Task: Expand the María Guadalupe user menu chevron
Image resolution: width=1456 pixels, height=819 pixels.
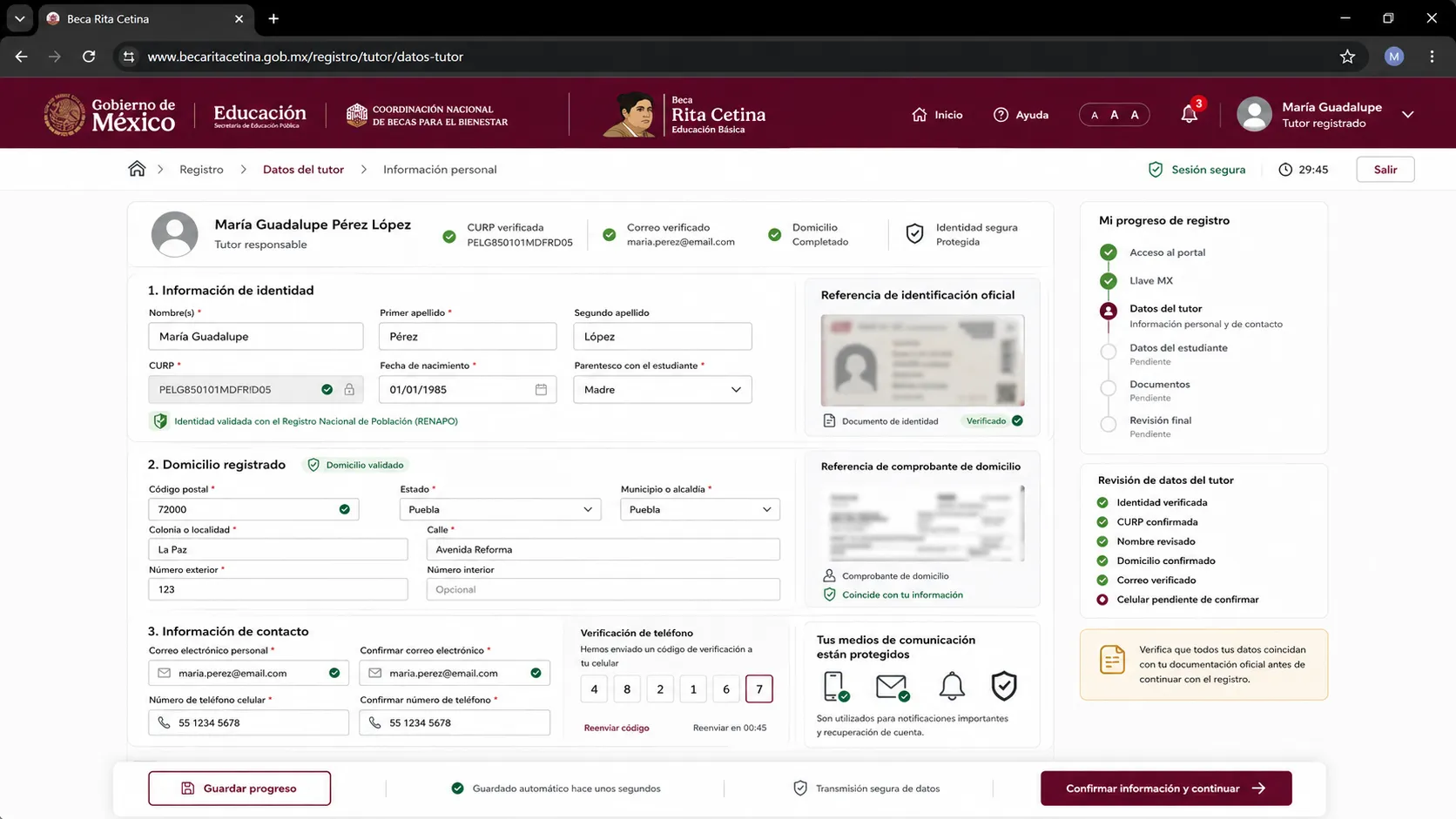Action: tap(1407, 115)
